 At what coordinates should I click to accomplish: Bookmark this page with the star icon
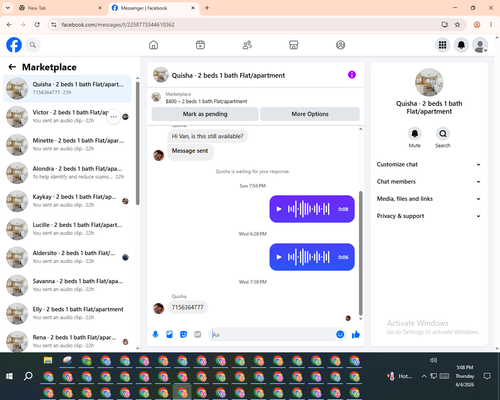pyautogui.click(x=457, y=24)
